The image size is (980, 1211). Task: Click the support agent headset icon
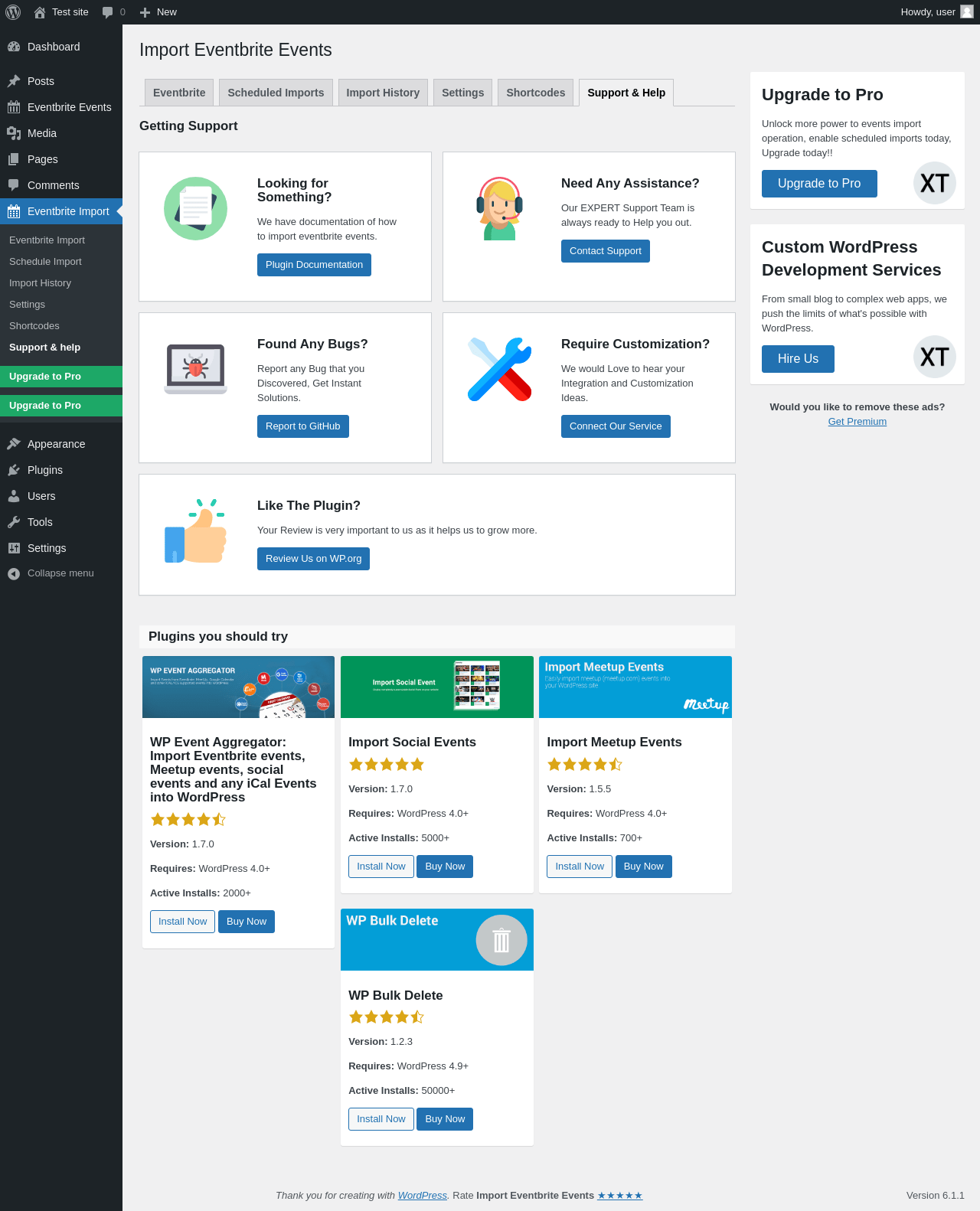[x=500, y=208]
